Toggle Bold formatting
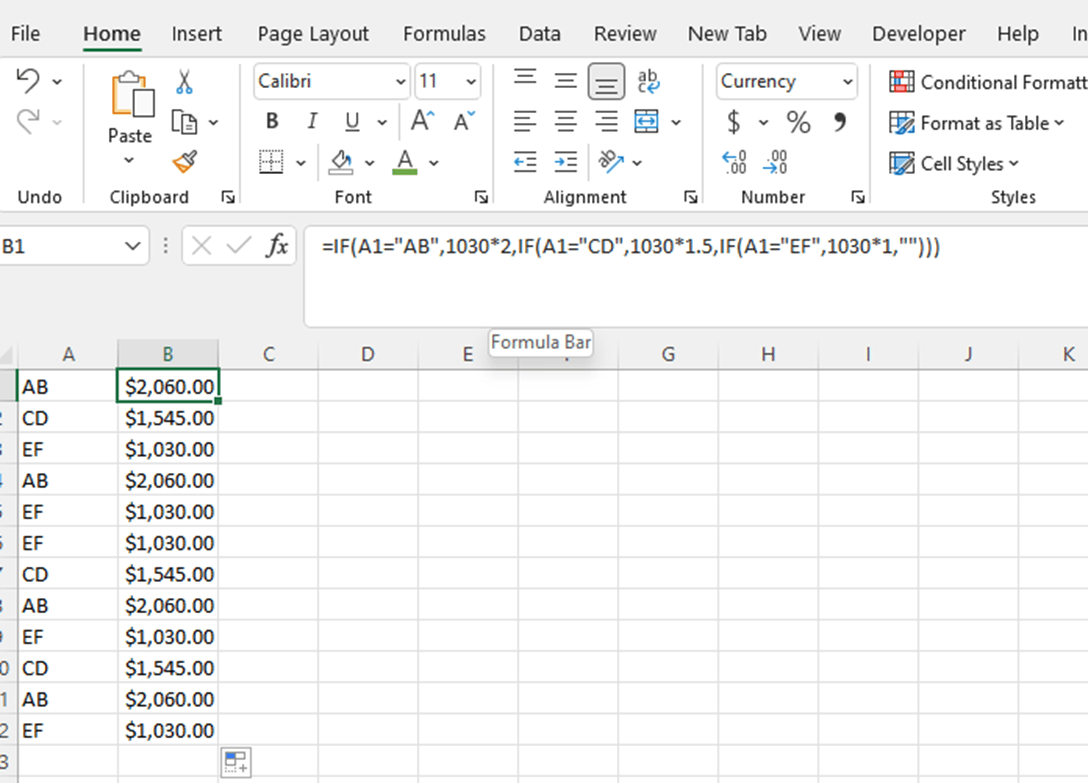The height and width of the screenshot is (783, 1088). click(x=272, y=121)
